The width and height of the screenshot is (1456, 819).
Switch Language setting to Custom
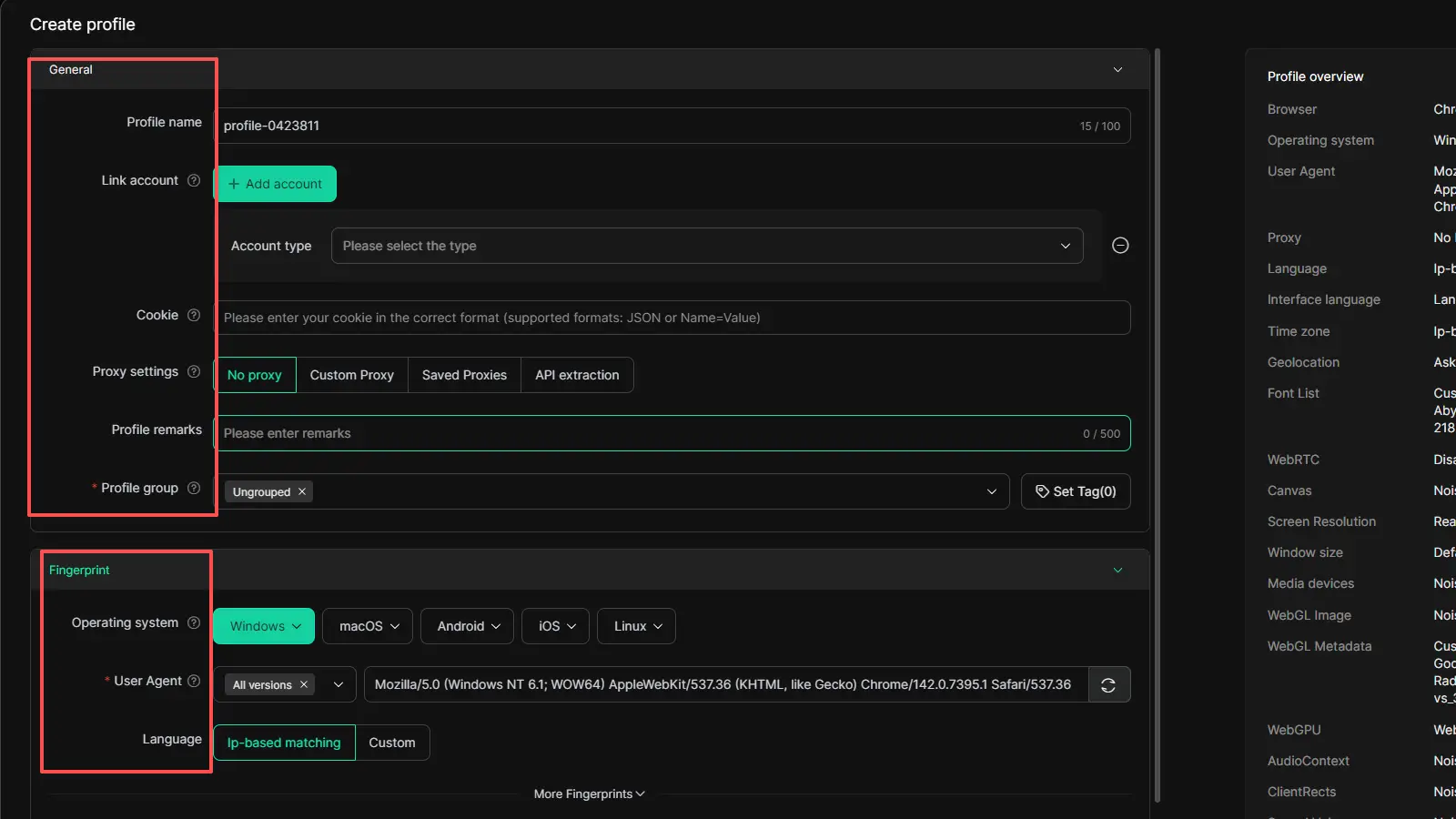pos(392,743)
